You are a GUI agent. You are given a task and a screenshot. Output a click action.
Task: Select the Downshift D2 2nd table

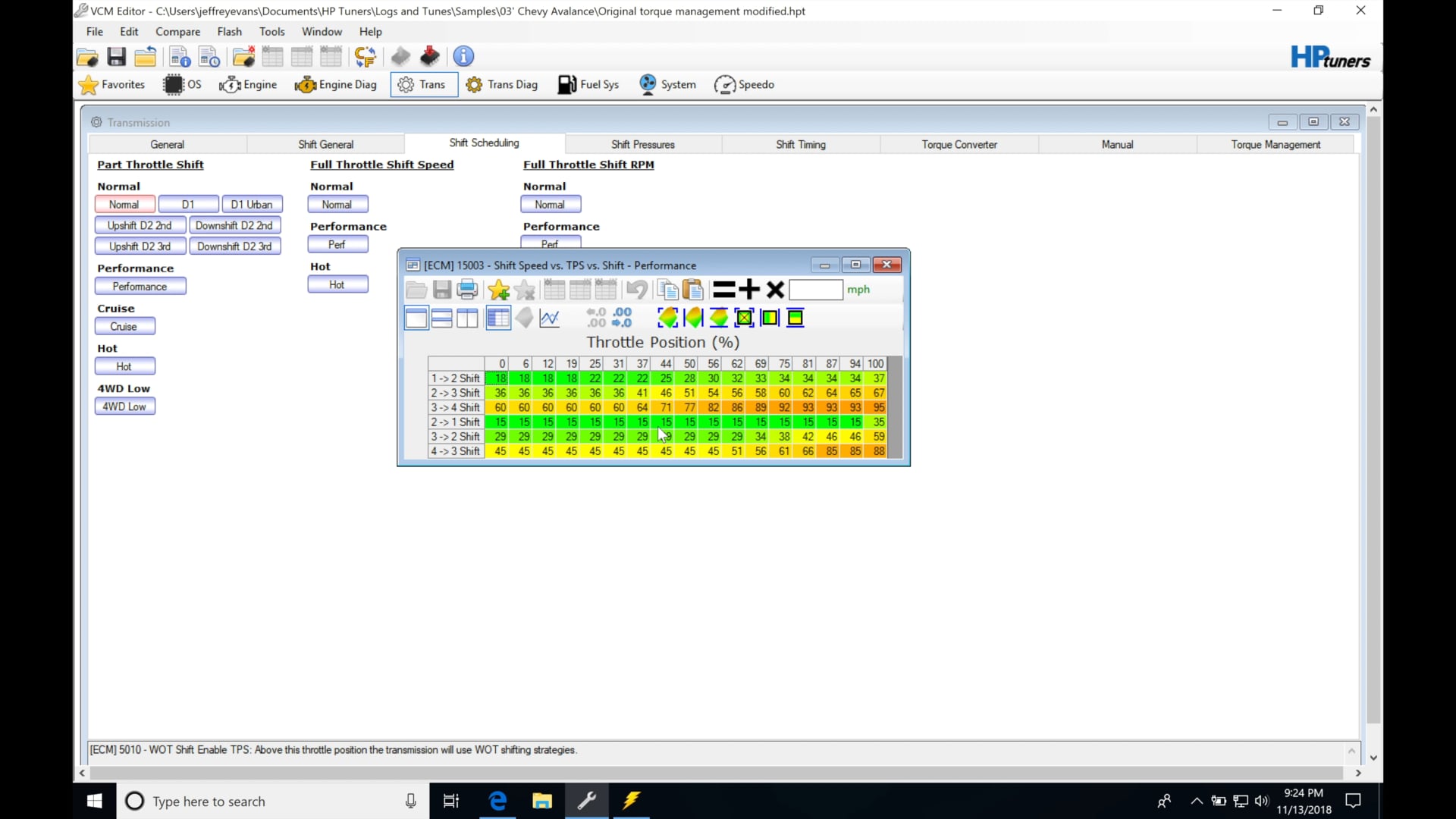[235, 224]
